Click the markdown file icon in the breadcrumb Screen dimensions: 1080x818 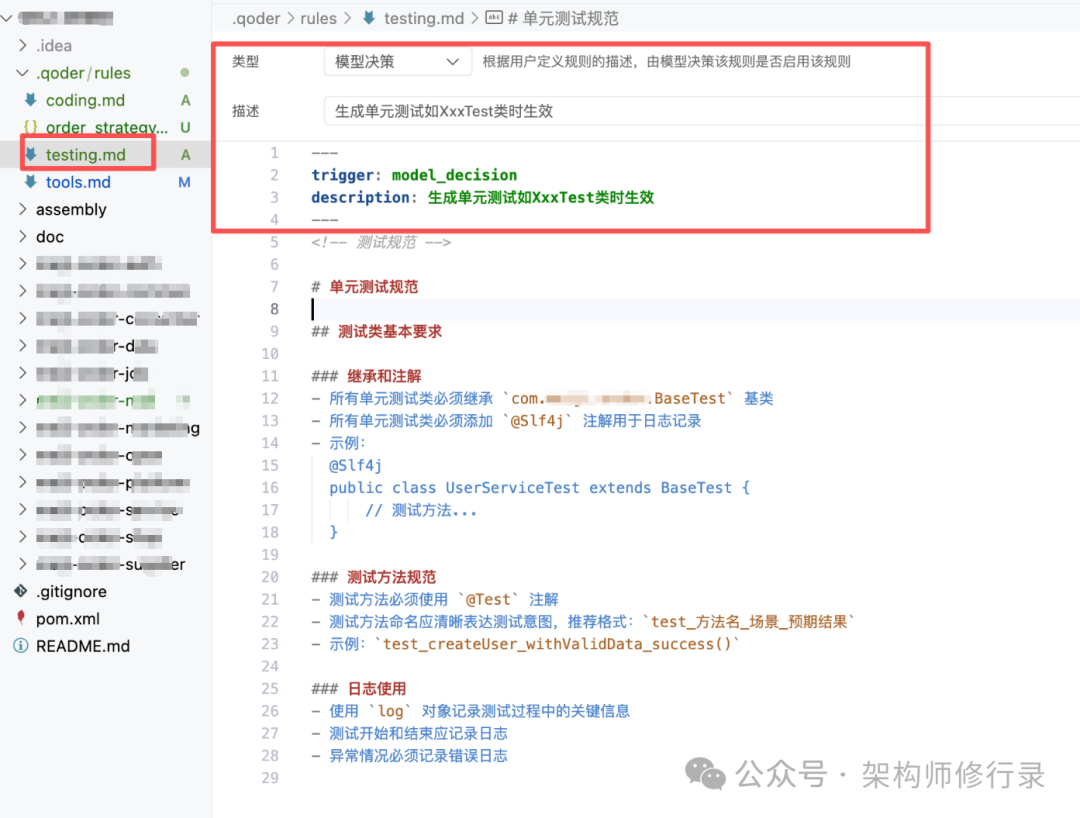[369, 18]
